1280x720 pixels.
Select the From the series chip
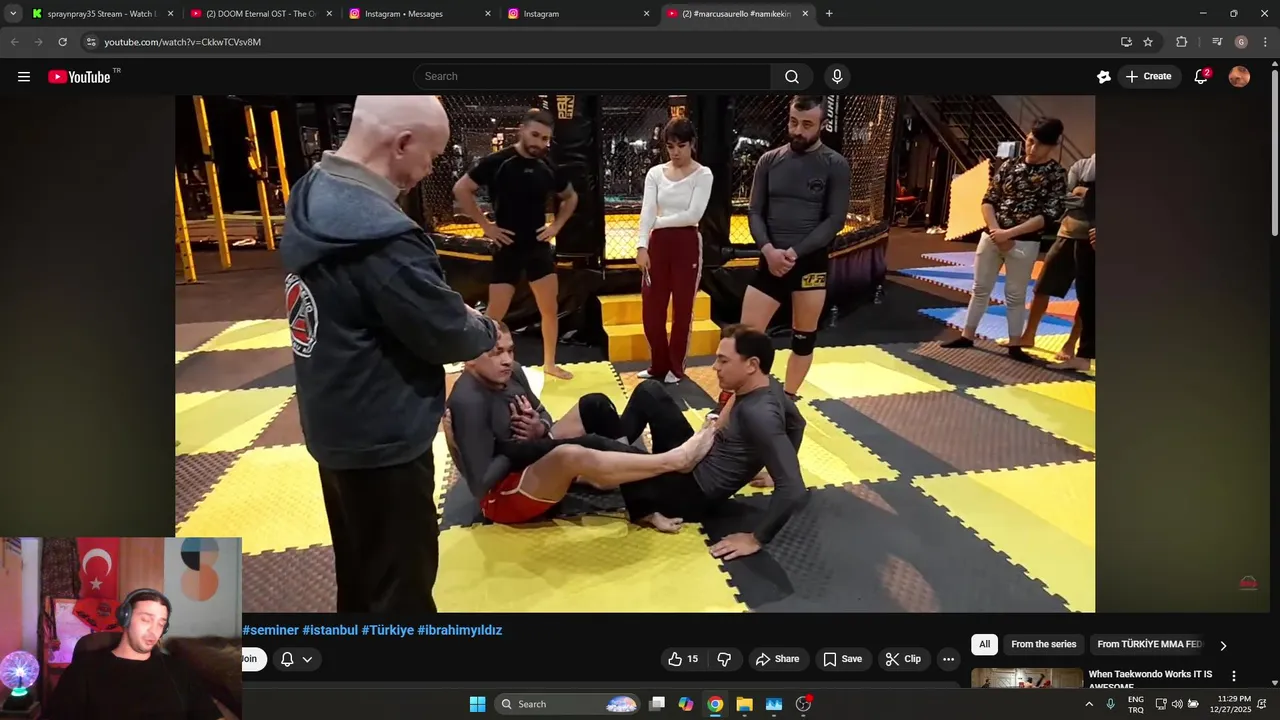[1043, 644]
